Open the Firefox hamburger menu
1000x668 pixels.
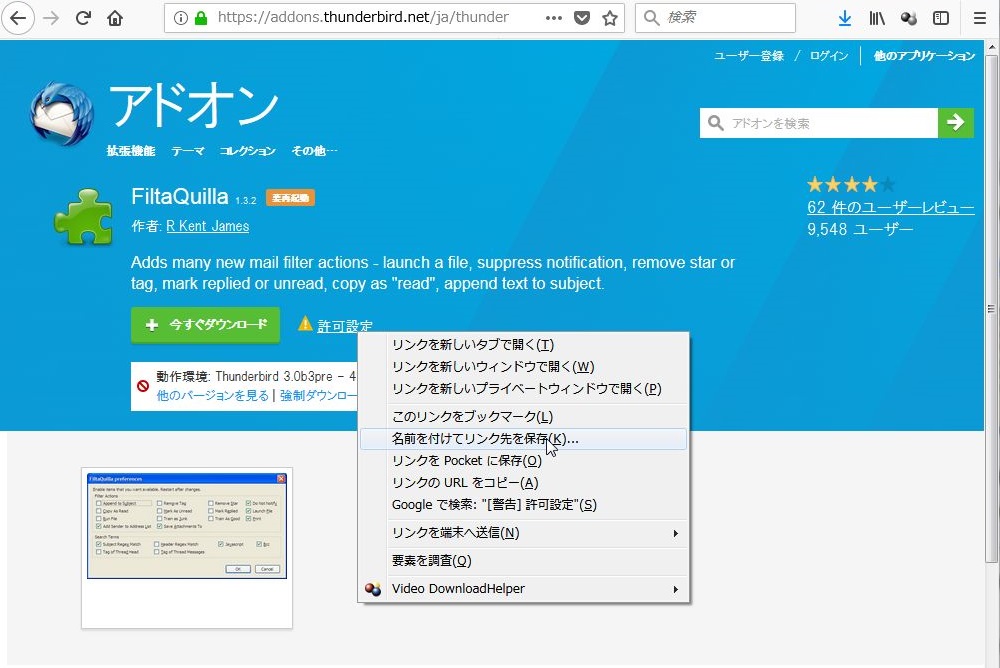980,18
